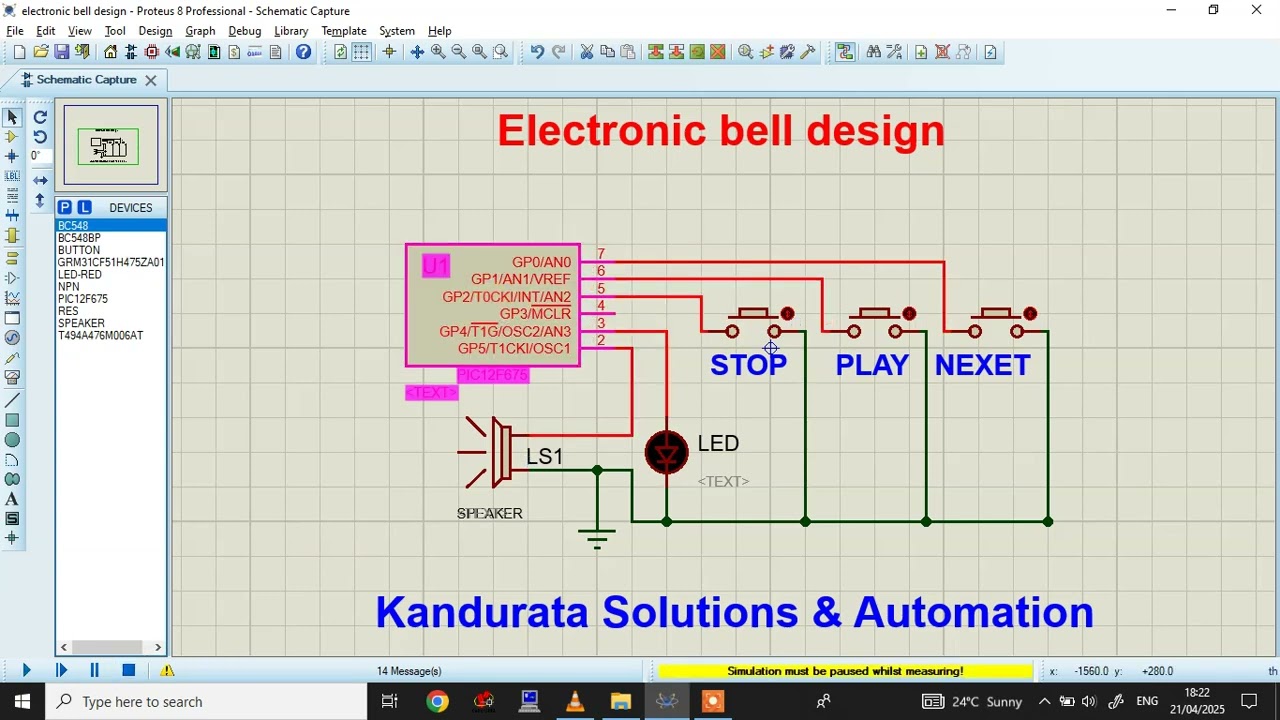Select the 2D graphics circle tool

pyautogui.click(x=12, y=440)
